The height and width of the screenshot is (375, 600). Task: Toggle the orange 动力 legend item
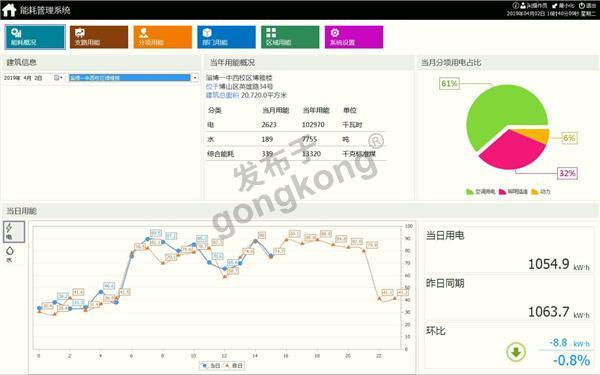point(541,191)
